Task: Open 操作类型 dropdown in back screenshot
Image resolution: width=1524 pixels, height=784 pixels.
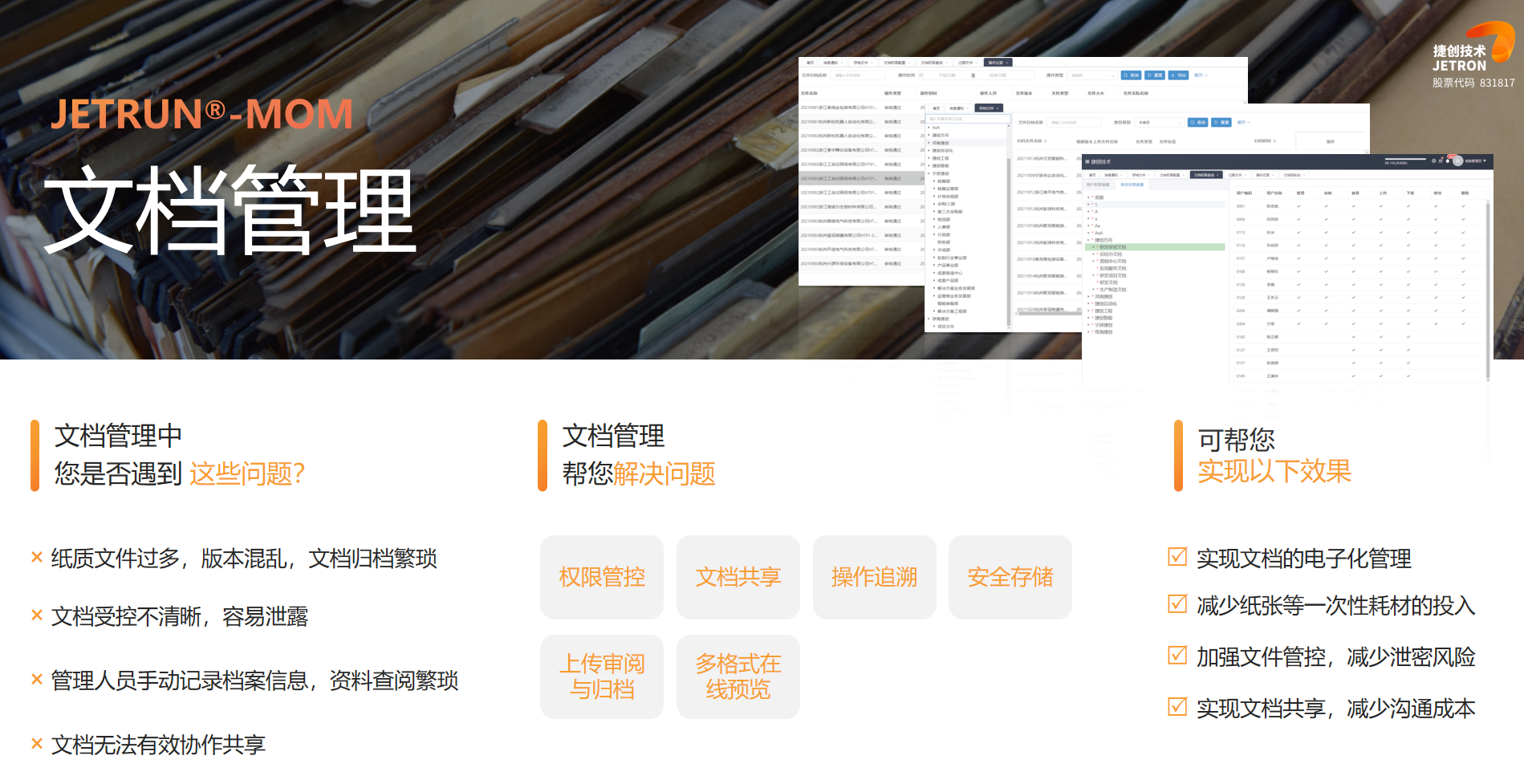Action: point(1092,75)
